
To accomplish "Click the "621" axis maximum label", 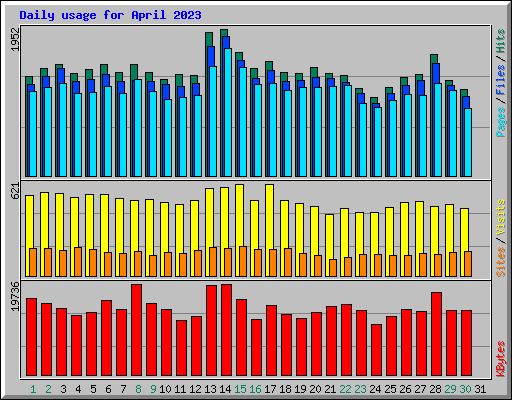I will pyautogui.click(x=16, y=191).
